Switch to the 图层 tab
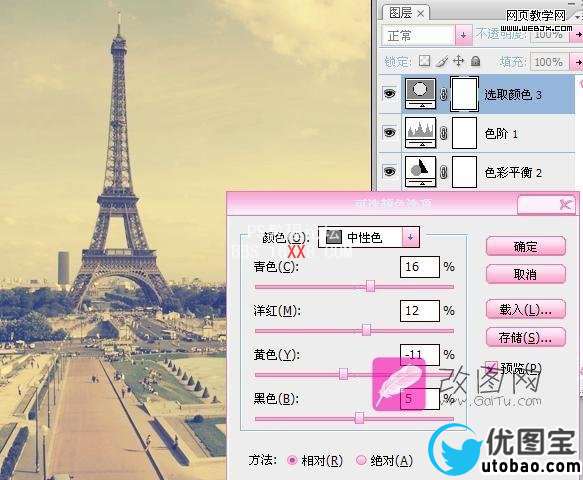 click(406, 13)
